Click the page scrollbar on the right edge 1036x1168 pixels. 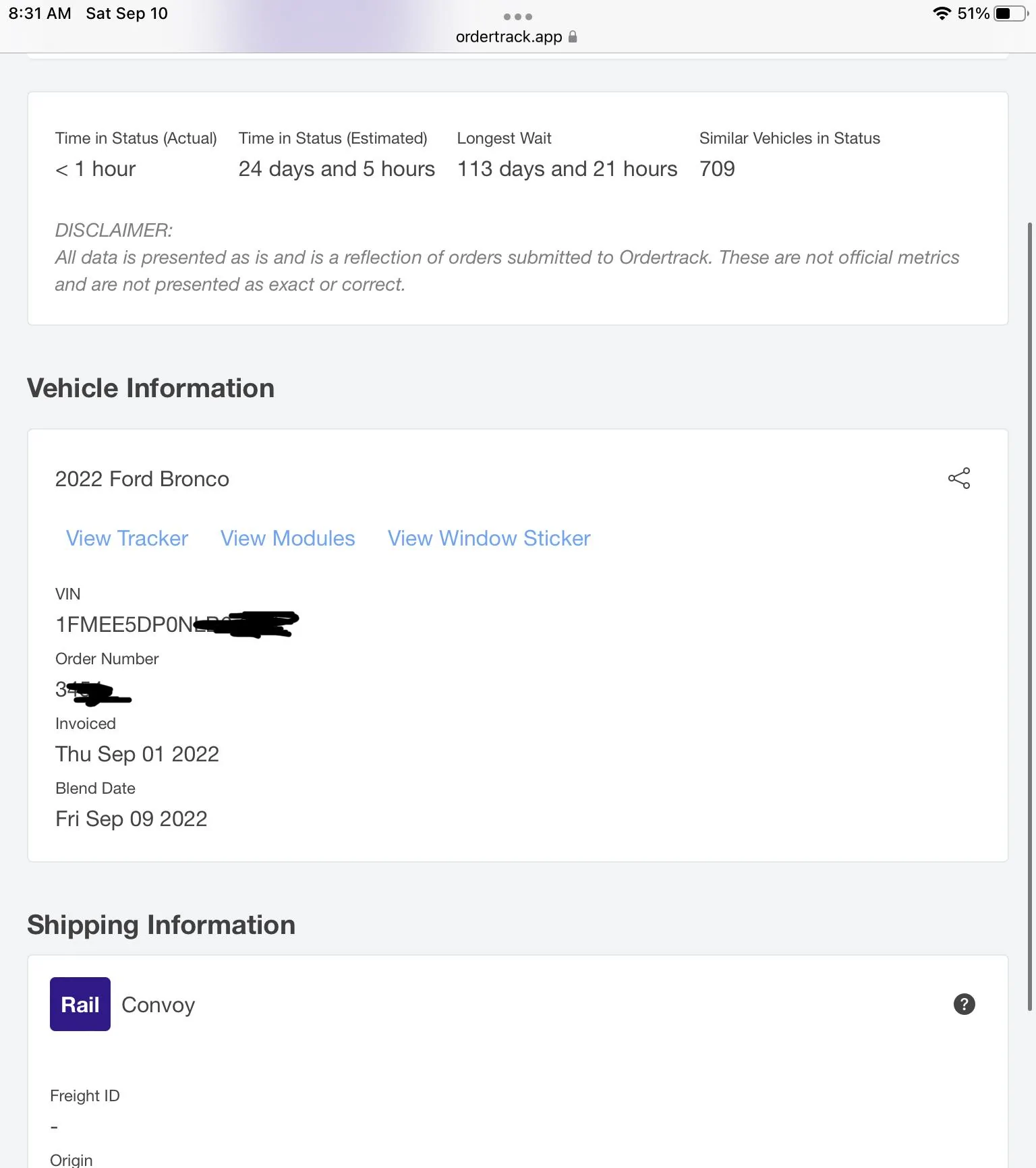point(1029,616)
